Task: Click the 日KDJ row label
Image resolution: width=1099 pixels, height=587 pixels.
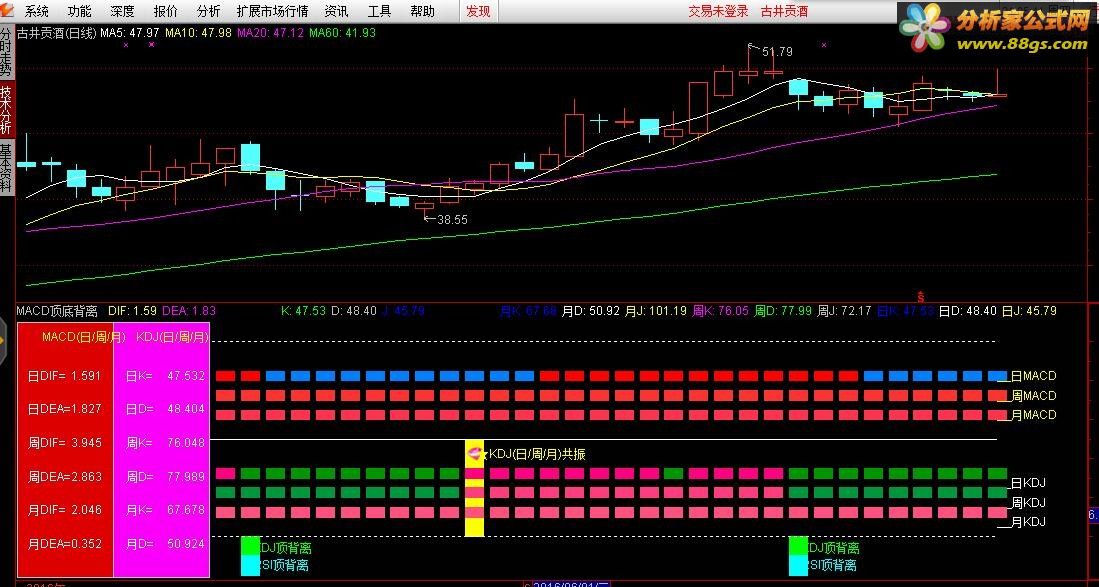Action: (1028, 483)
